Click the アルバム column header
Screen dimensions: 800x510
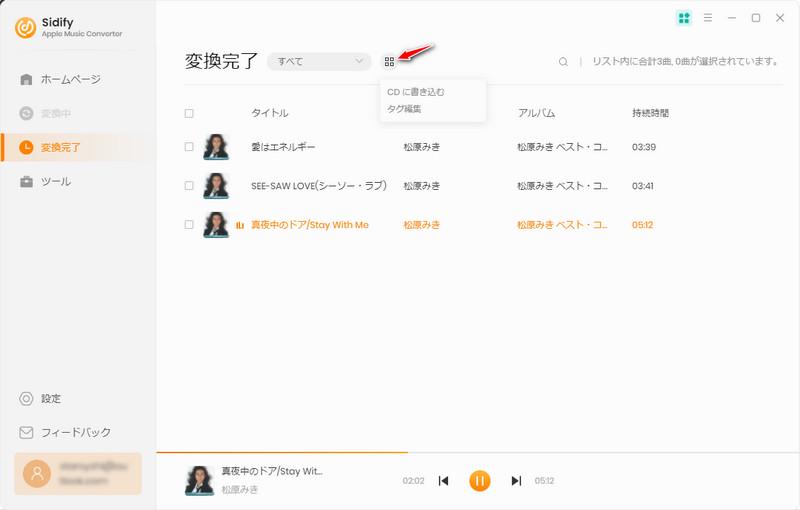point(536,113)
